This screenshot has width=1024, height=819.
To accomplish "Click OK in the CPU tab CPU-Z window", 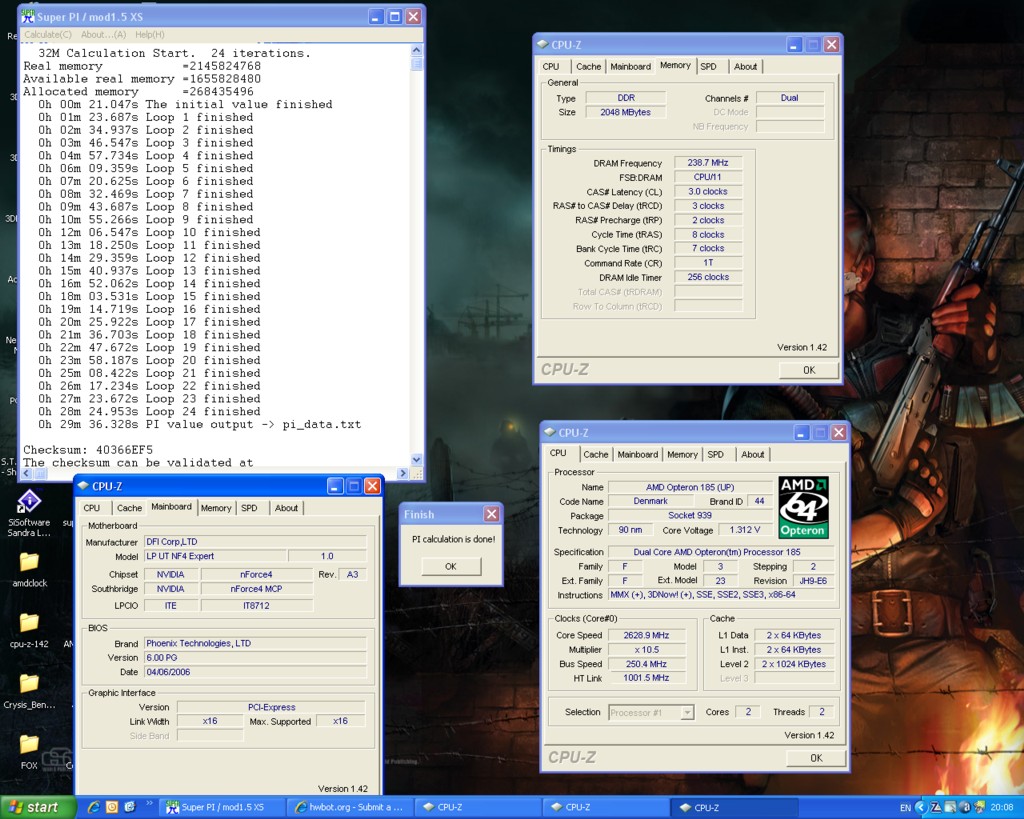I will coord(816,758).
